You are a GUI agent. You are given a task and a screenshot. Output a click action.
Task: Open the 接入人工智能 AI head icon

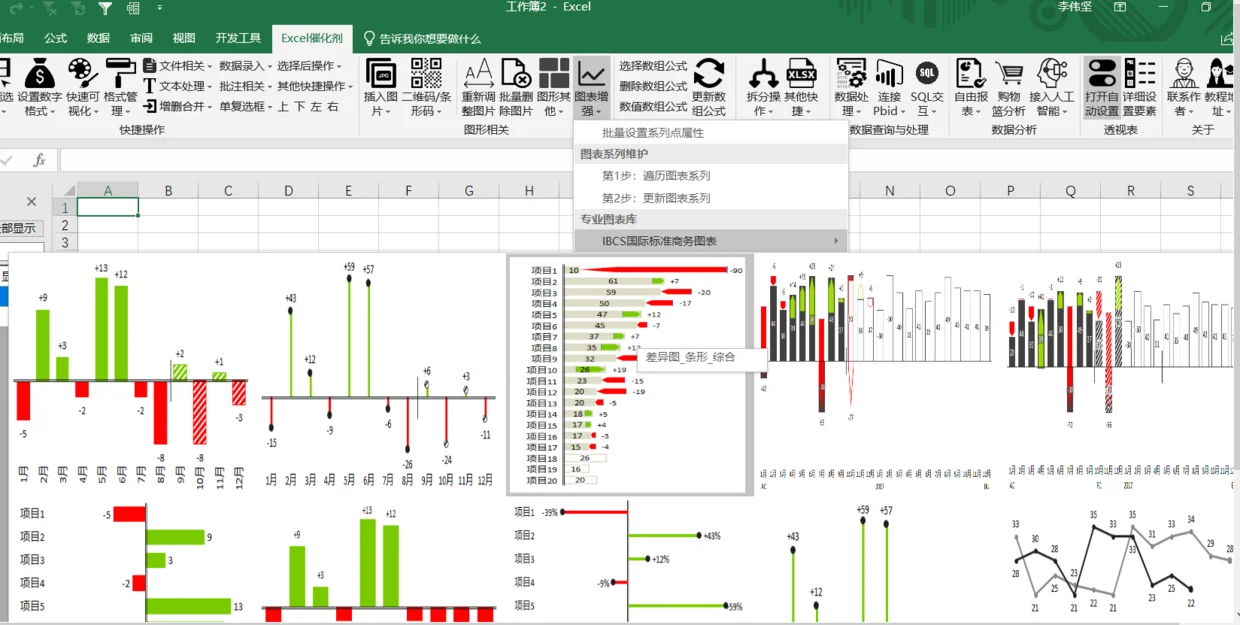[x=1052, y=87]
